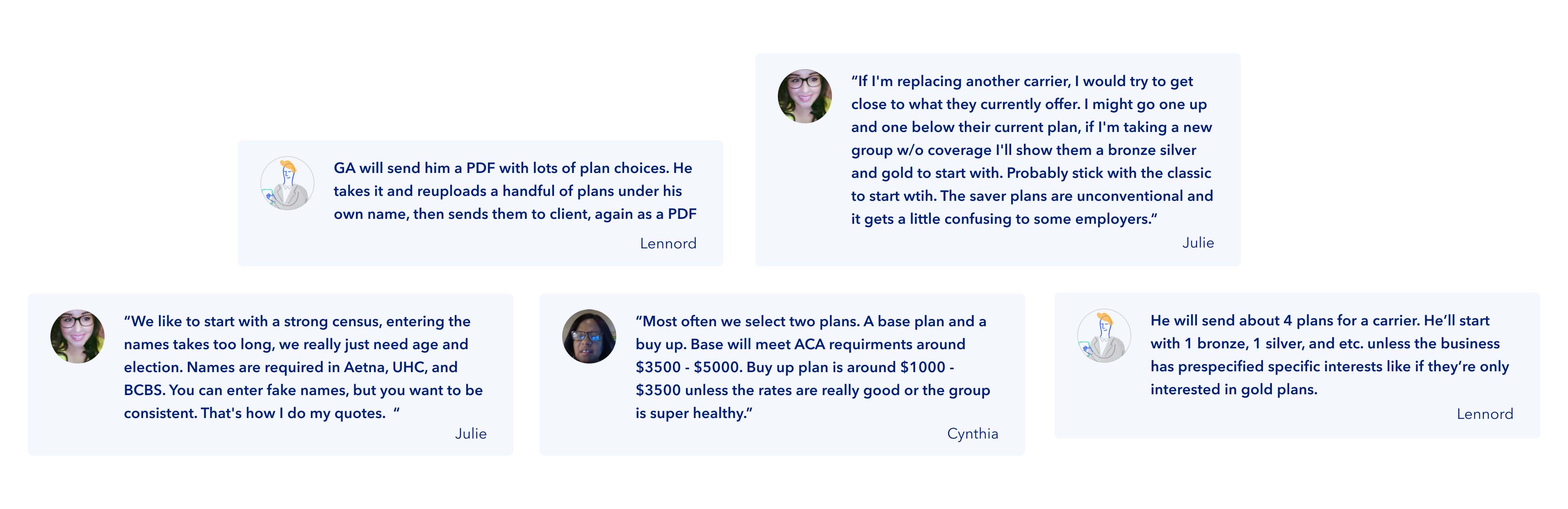Select the quote starting "We like to start"
Screen dimensions: 1568x509
click(303, 367)
